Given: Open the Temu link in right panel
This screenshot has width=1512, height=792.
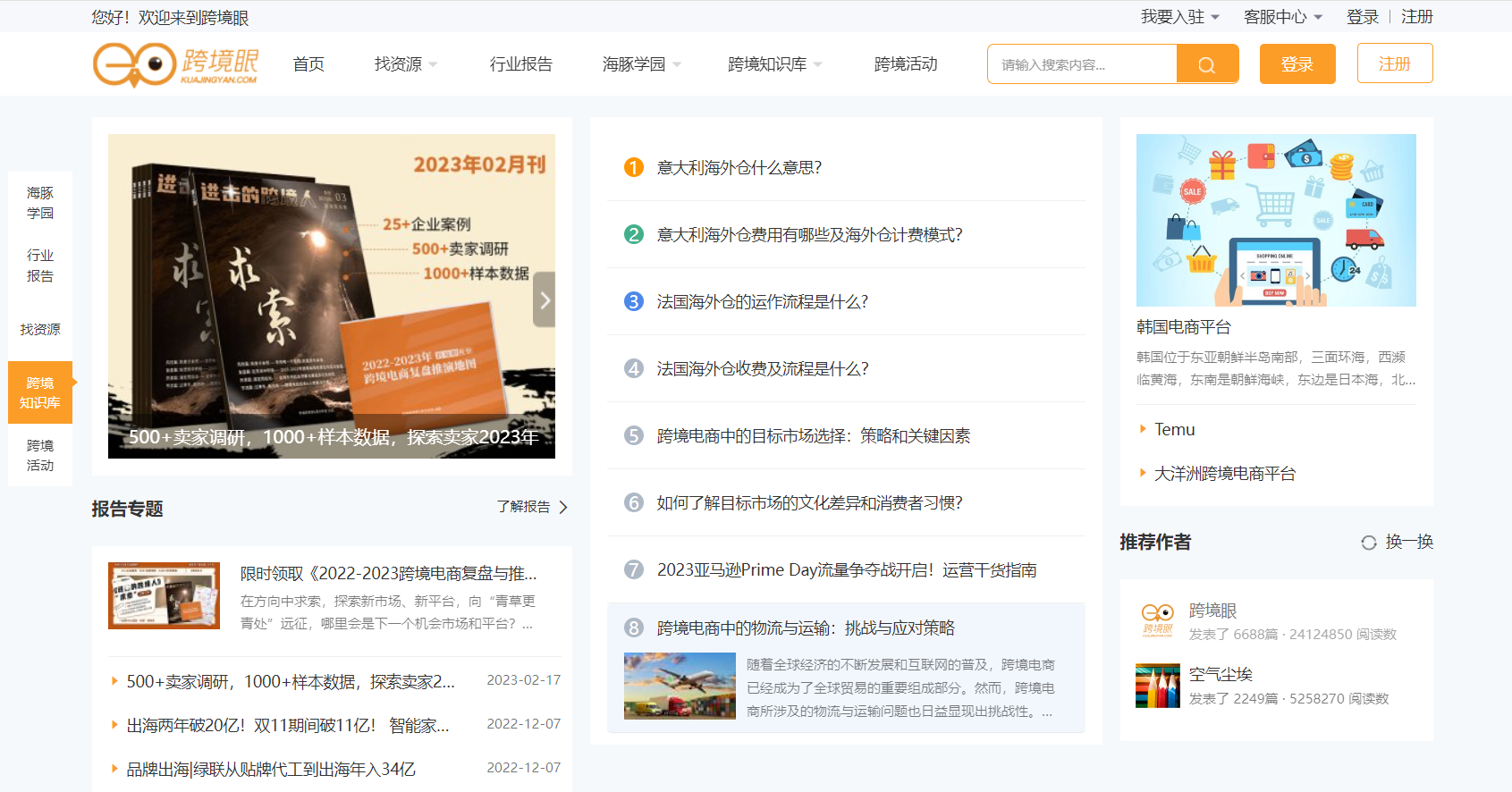Looking at the screenshot, I should 1175,429.
